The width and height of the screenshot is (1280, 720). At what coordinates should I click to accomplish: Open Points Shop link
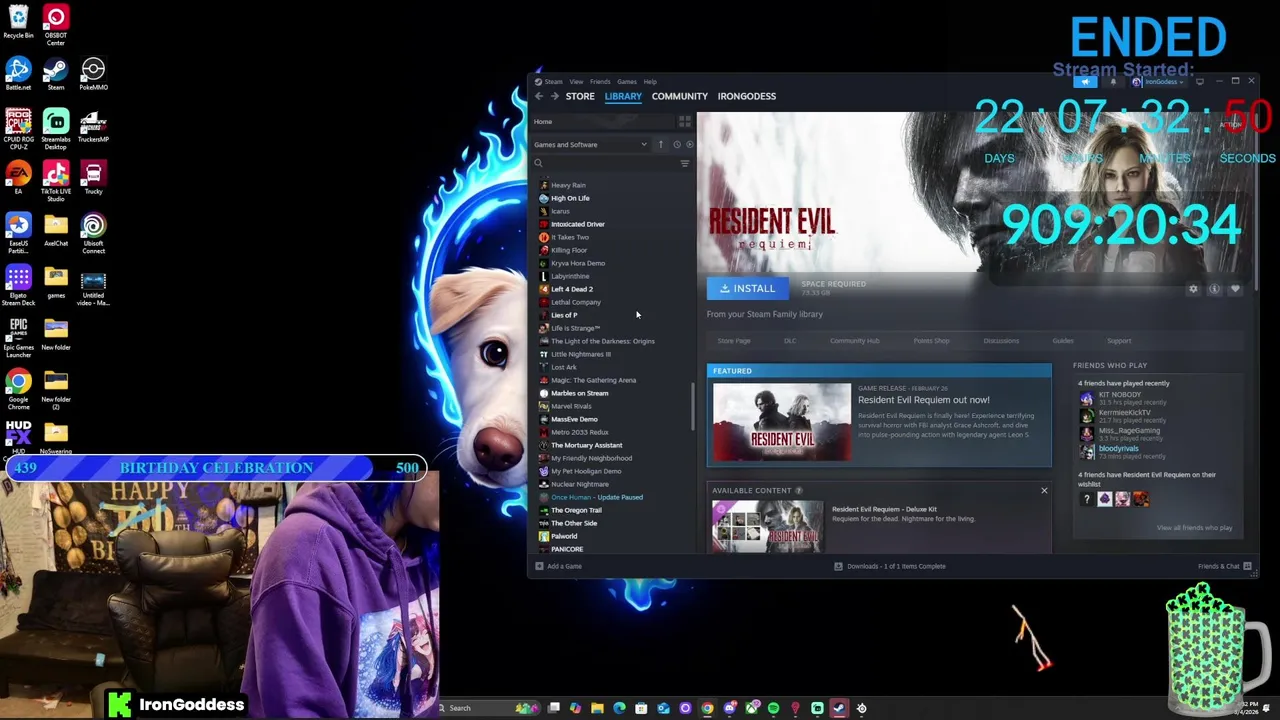932,341
